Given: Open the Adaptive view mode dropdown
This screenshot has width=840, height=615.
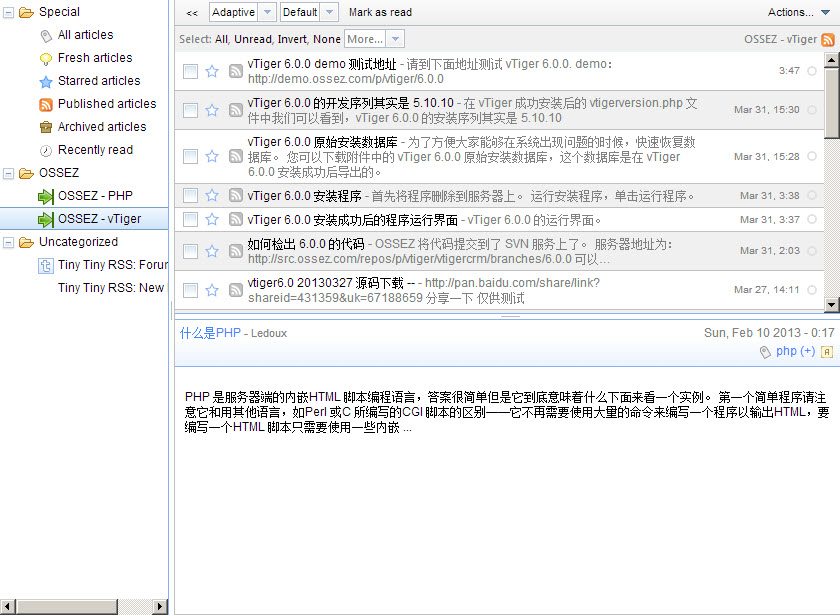Looking at the screenshot, I should pos(242,12).
